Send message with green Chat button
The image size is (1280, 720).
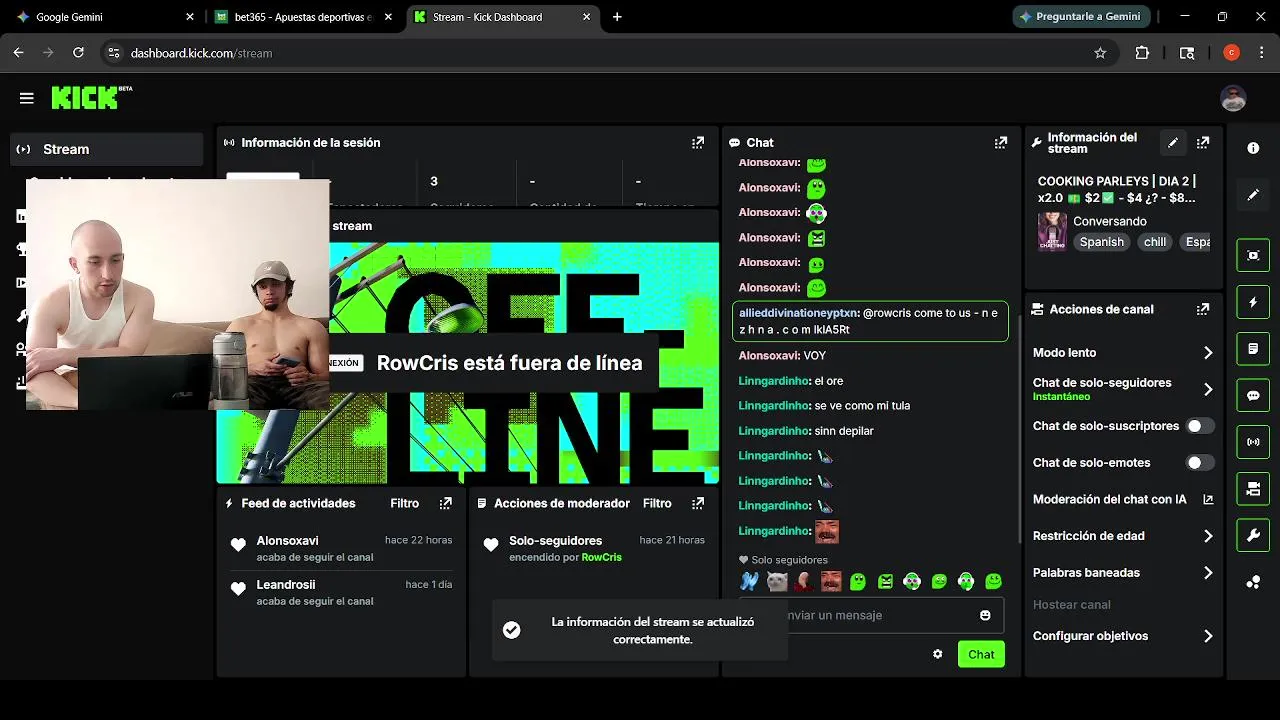click(981, 654)
